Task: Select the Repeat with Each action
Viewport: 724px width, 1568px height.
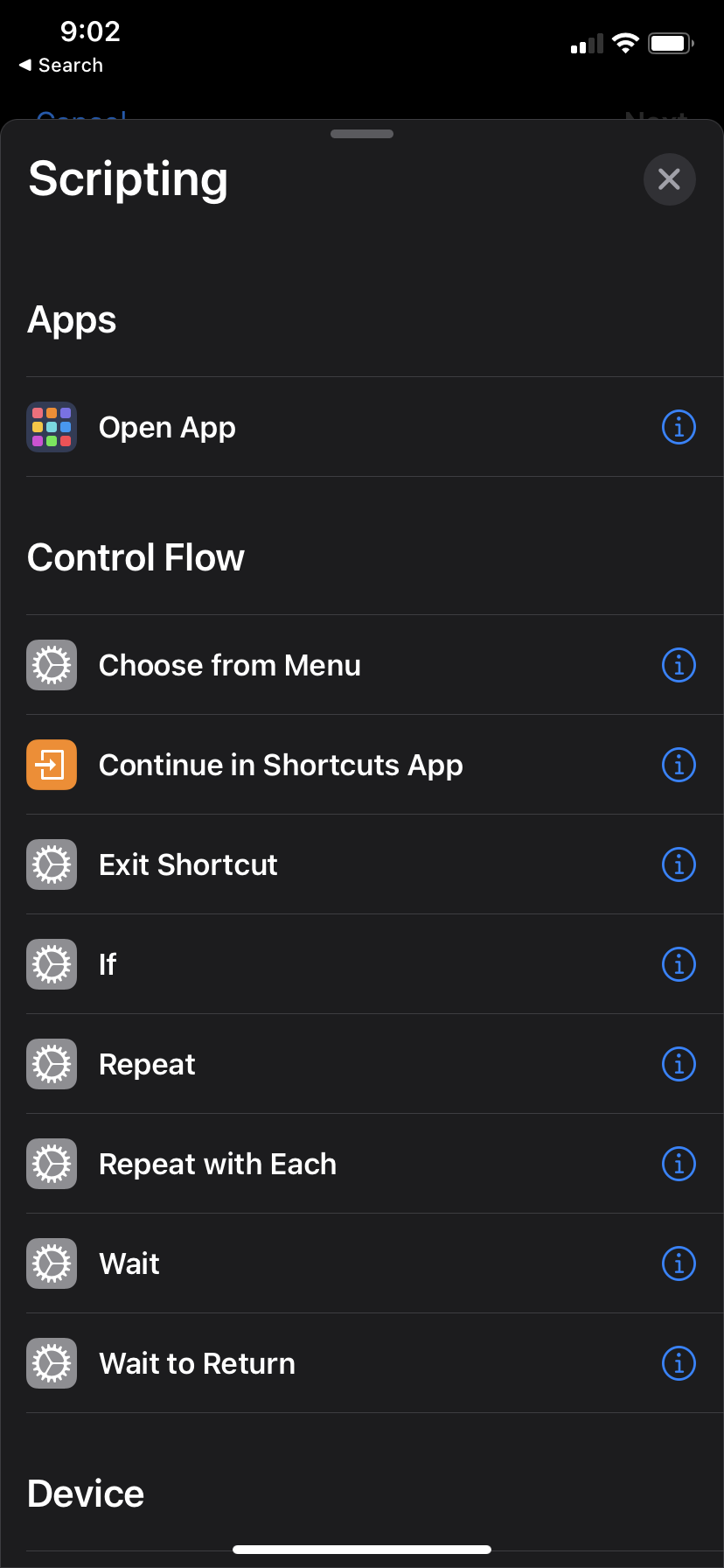Action: pyautogui.click(x=218, y=1164)
